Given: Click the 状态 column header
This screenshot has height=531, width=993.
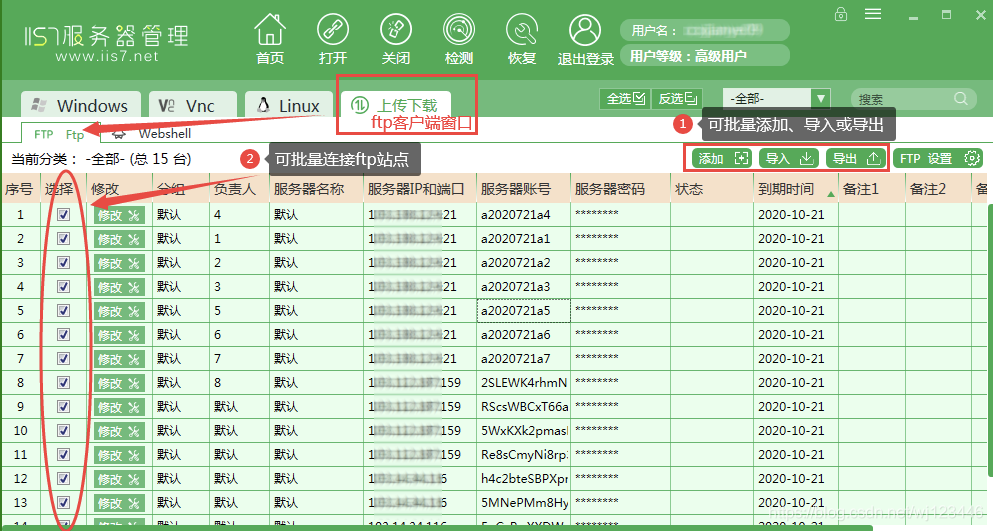Looking at the screenshot, I should [x=712, y=189].
